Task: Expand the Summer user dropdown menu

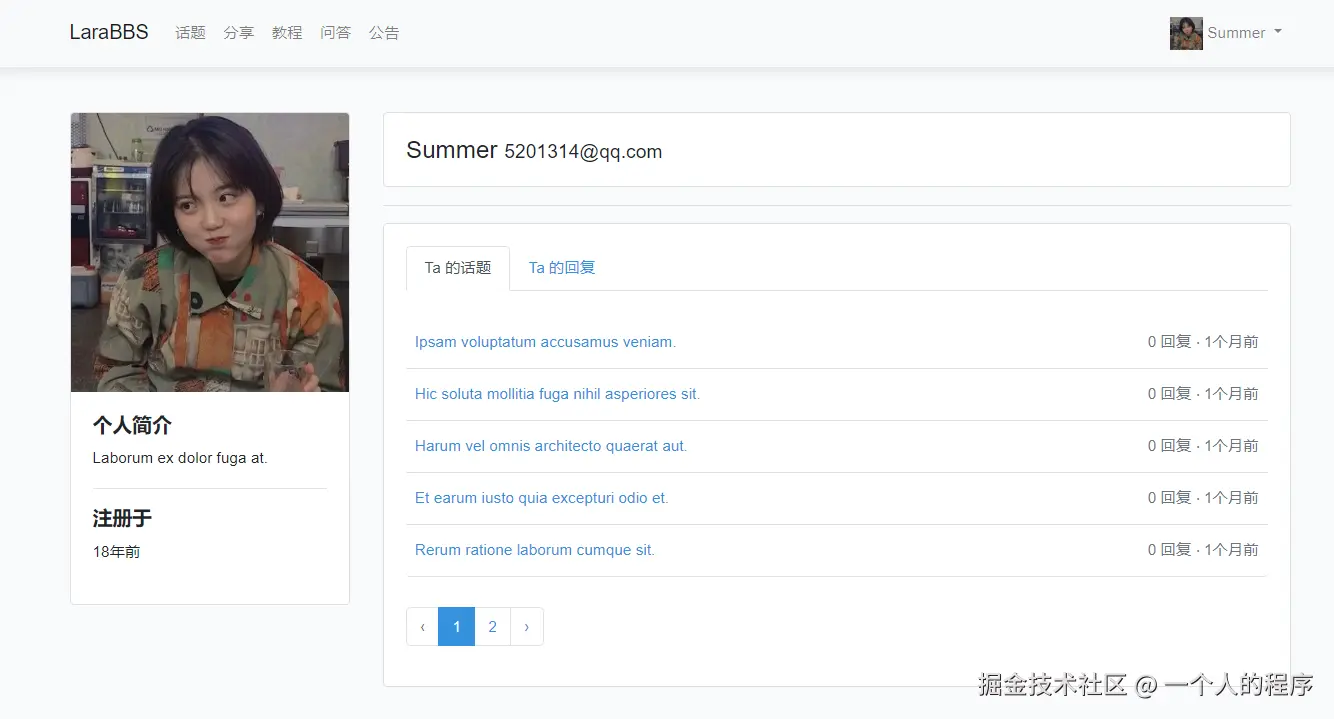Action: [x=1244, y=33]
